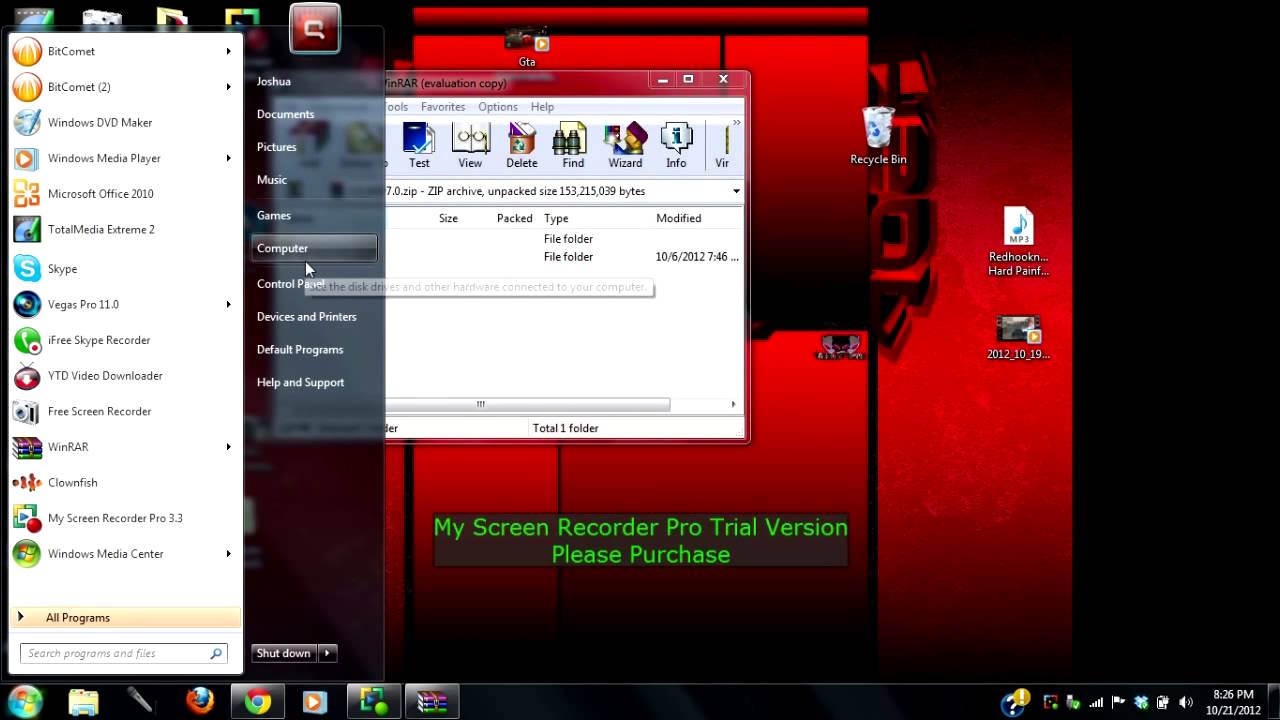Image resolution: width=1280 pixels, height=720 pixels.
Task: Expand the BitComet jump list arrow
Action: (x=228, y=51)
